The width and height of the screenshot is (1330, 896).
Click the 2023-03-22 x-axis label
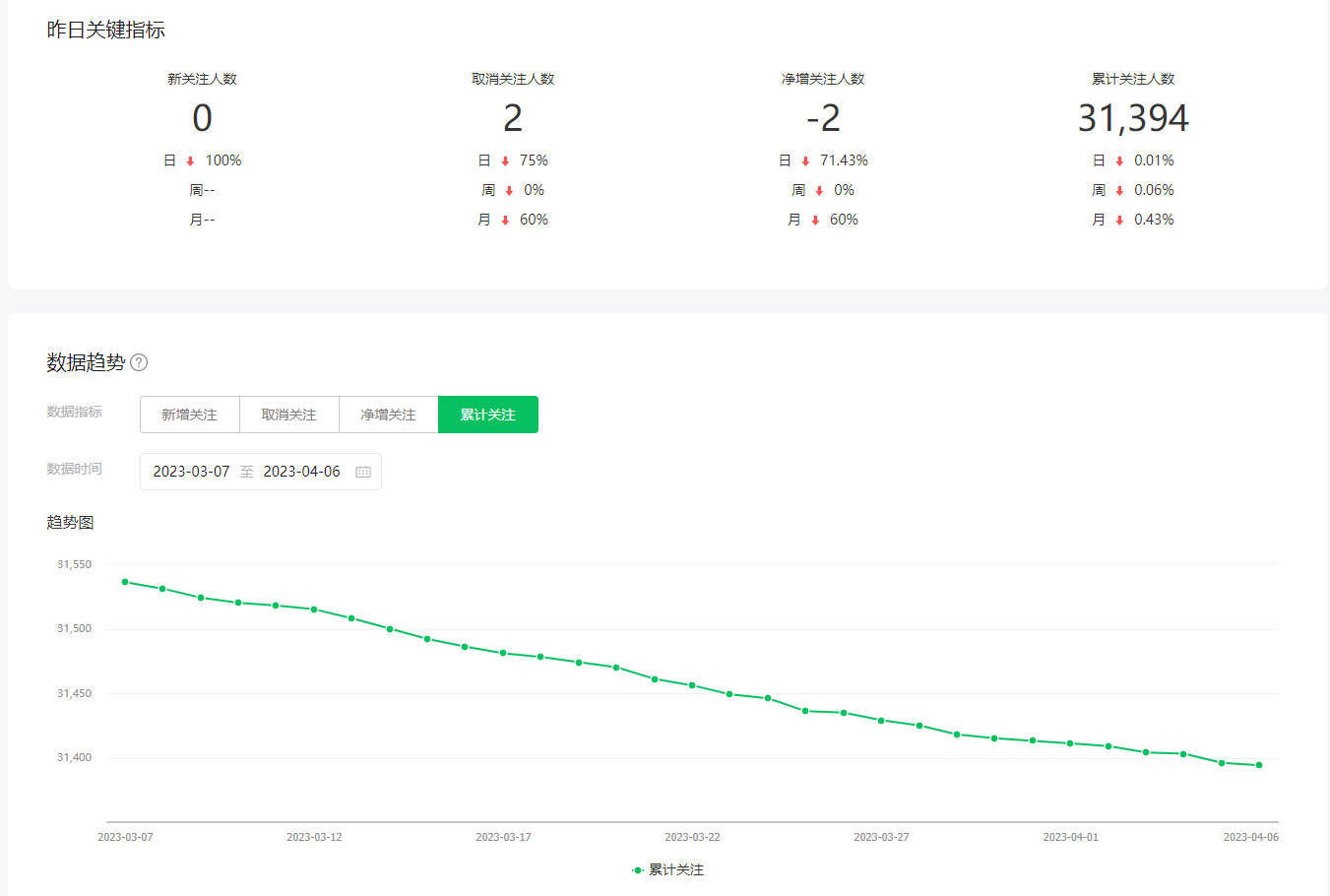pos(692,837)
